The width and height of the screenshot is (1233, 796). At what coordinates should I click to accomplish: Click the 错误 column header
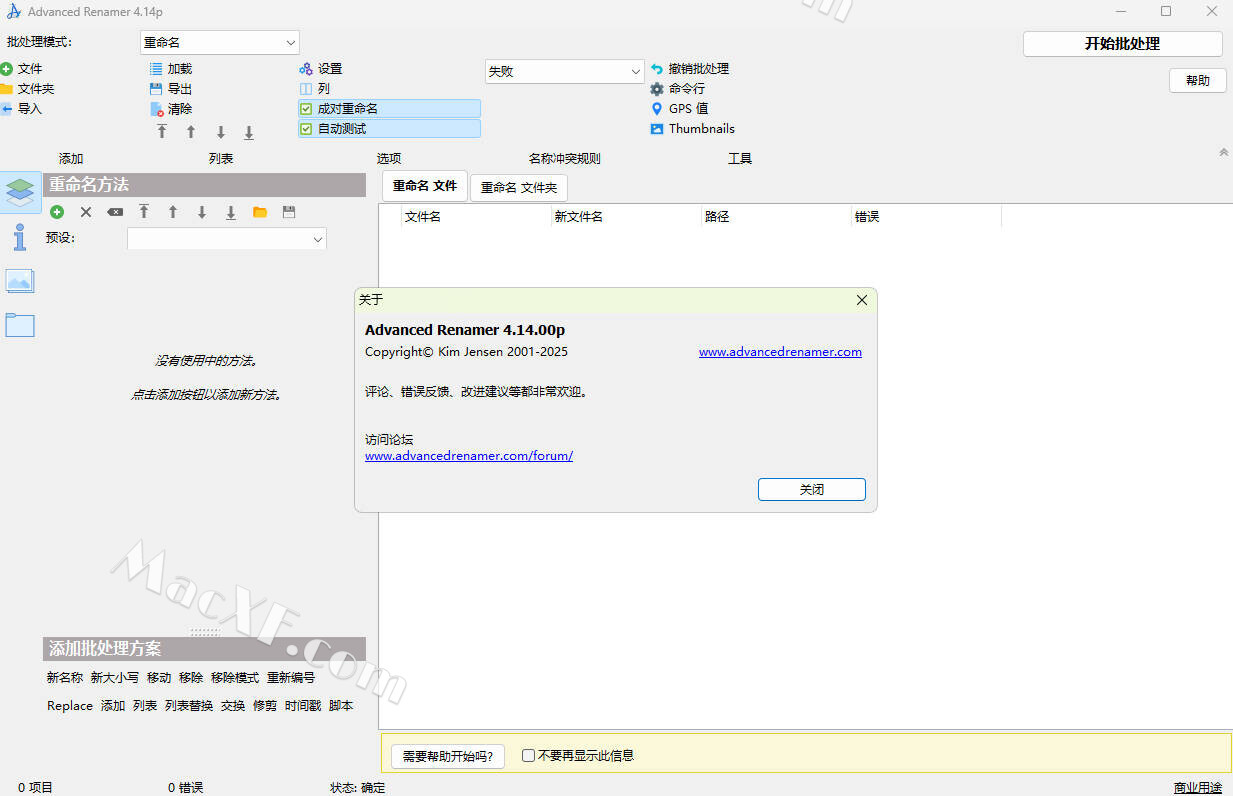[x=926, y=217]
